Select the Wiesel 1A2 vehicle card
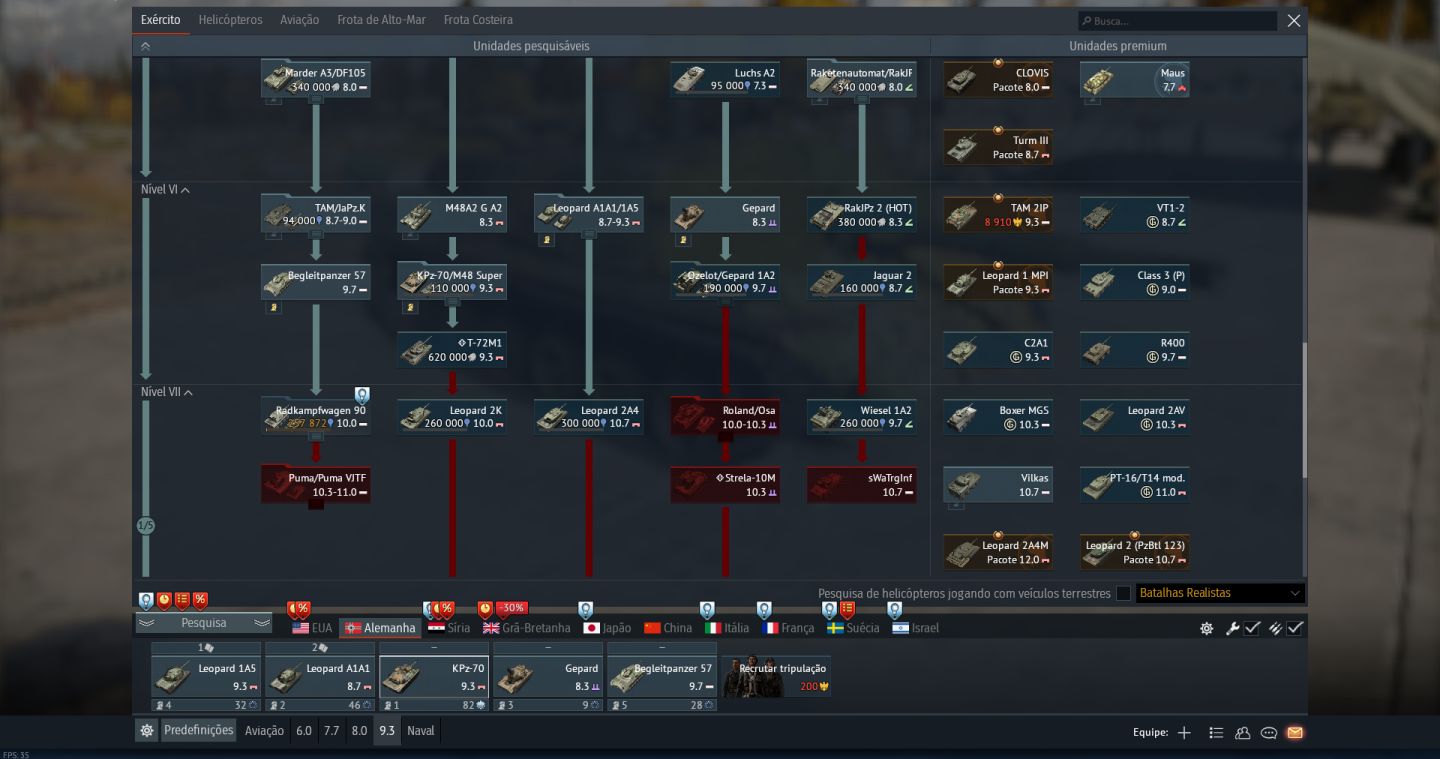The width and height of the screenshot is (1440, 759). coord(861,417)
